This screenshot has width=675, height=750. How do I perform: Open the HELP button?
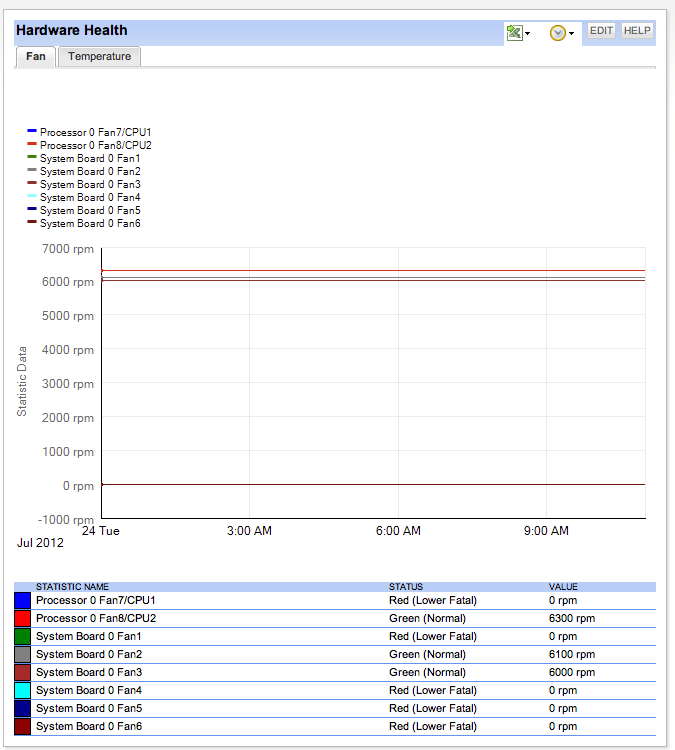coord(637,31)
